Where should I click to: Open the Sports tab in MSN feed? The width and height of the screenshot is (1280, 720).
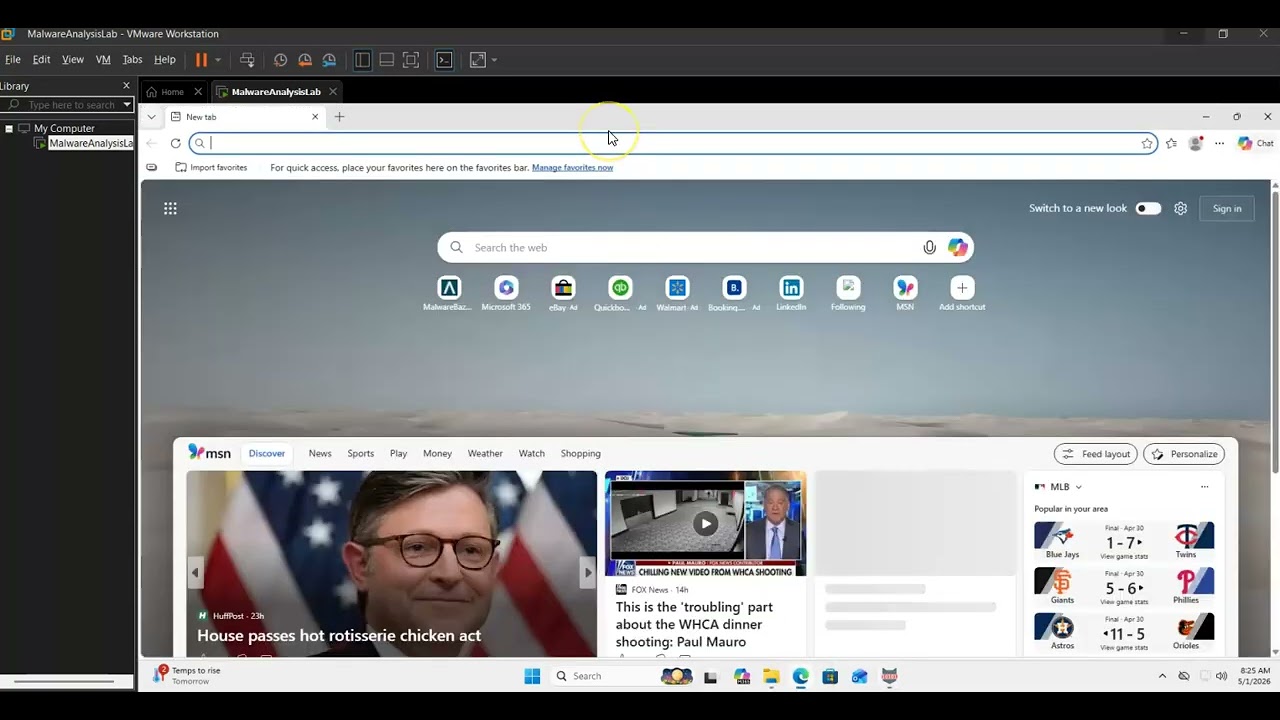361,453
